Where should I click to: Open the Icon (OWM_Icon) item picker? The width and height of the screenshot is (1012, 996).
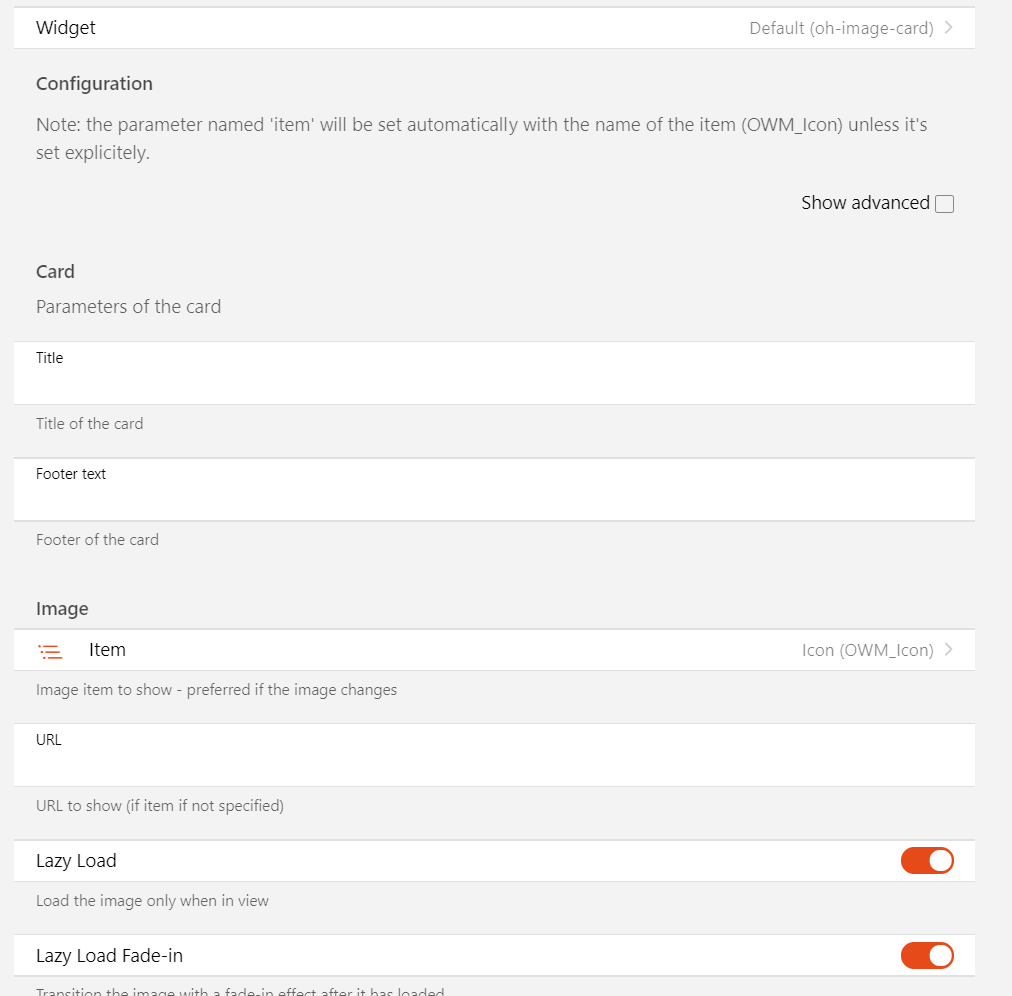(867, 650)
